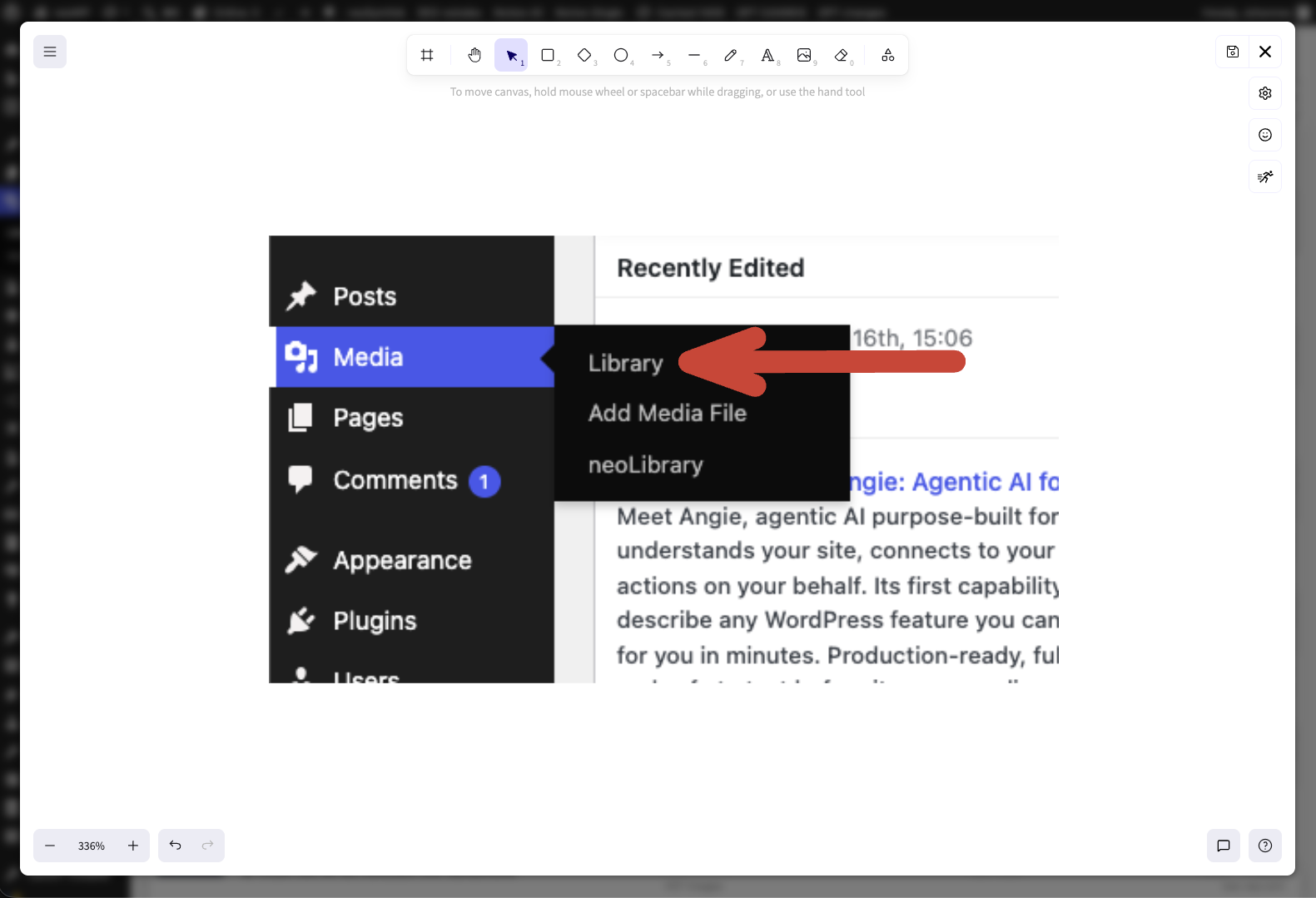Open the help question mark button
This screenshot has width=1316, height=898.
(1265, 846)
